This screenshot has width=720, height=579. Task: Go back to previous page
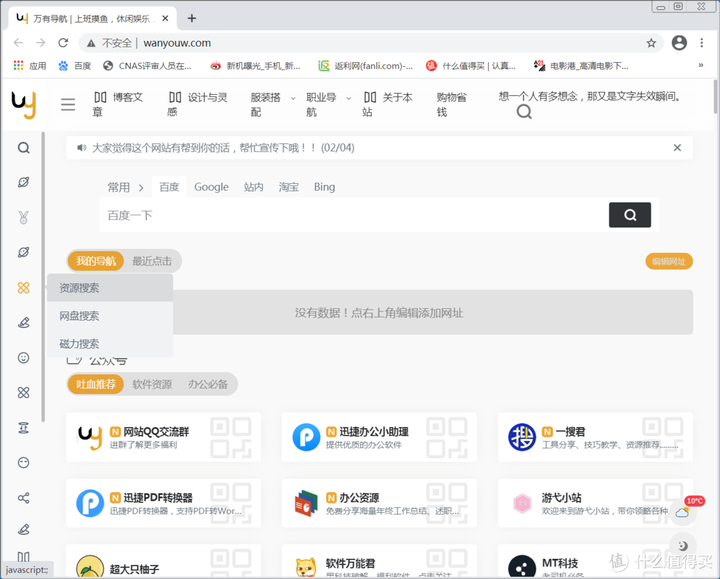[x=18, y=43]
